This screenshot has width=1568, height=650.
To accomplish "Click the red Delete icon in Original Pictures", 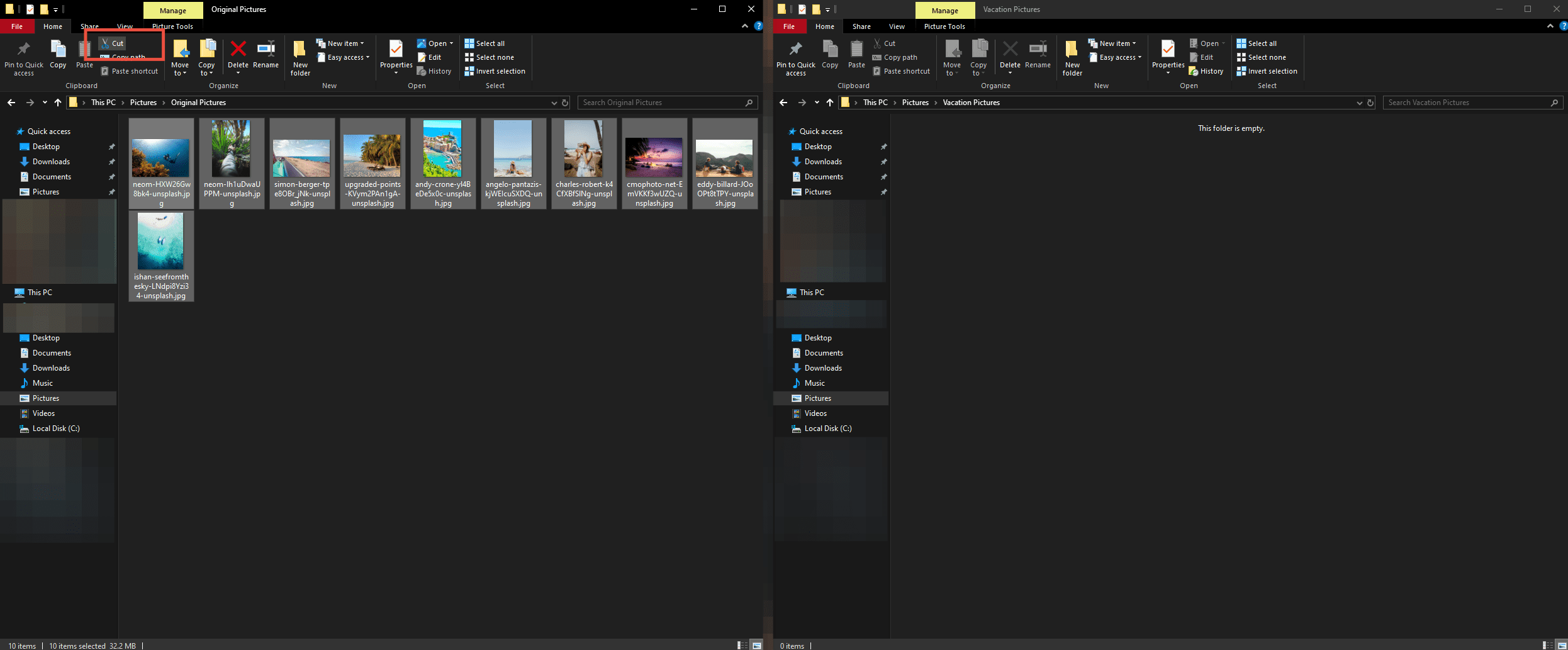I will tap(238, 49).
